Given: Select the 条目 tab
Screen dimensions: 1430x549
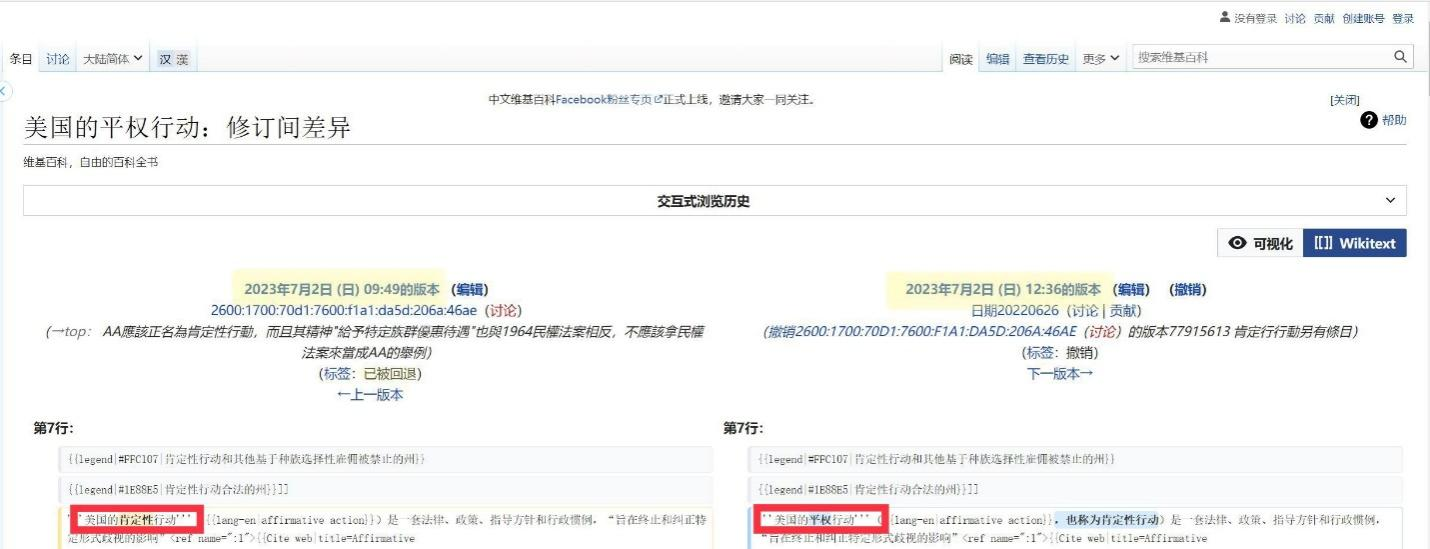Looking at the screenshot, I should (x=21, y=59).
